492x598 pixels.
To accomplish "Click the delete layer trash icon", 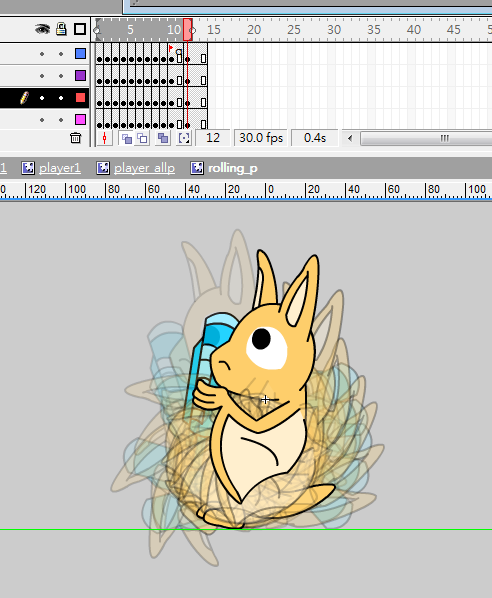I will tap(76, 138).
